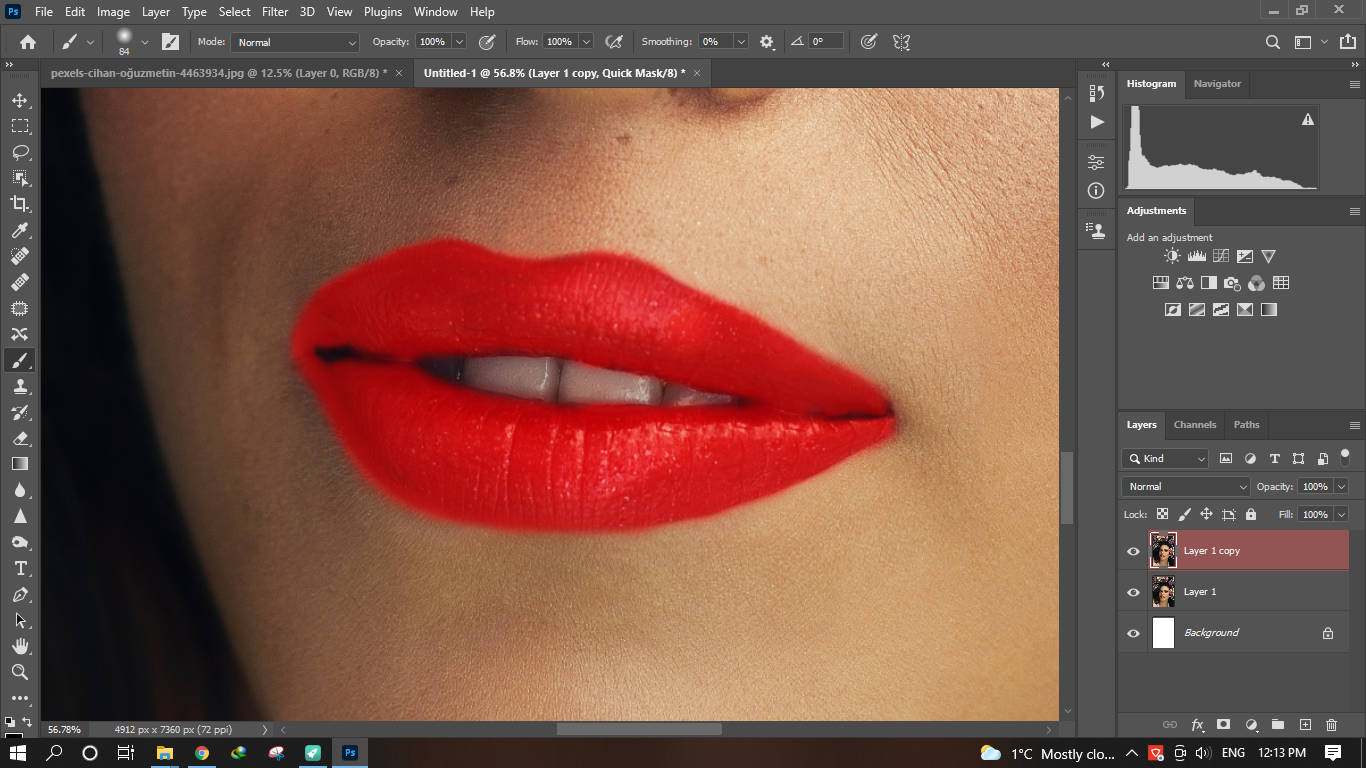
Task: Open layer blend mode Normal dropdown
Action: coord(1186,486)
